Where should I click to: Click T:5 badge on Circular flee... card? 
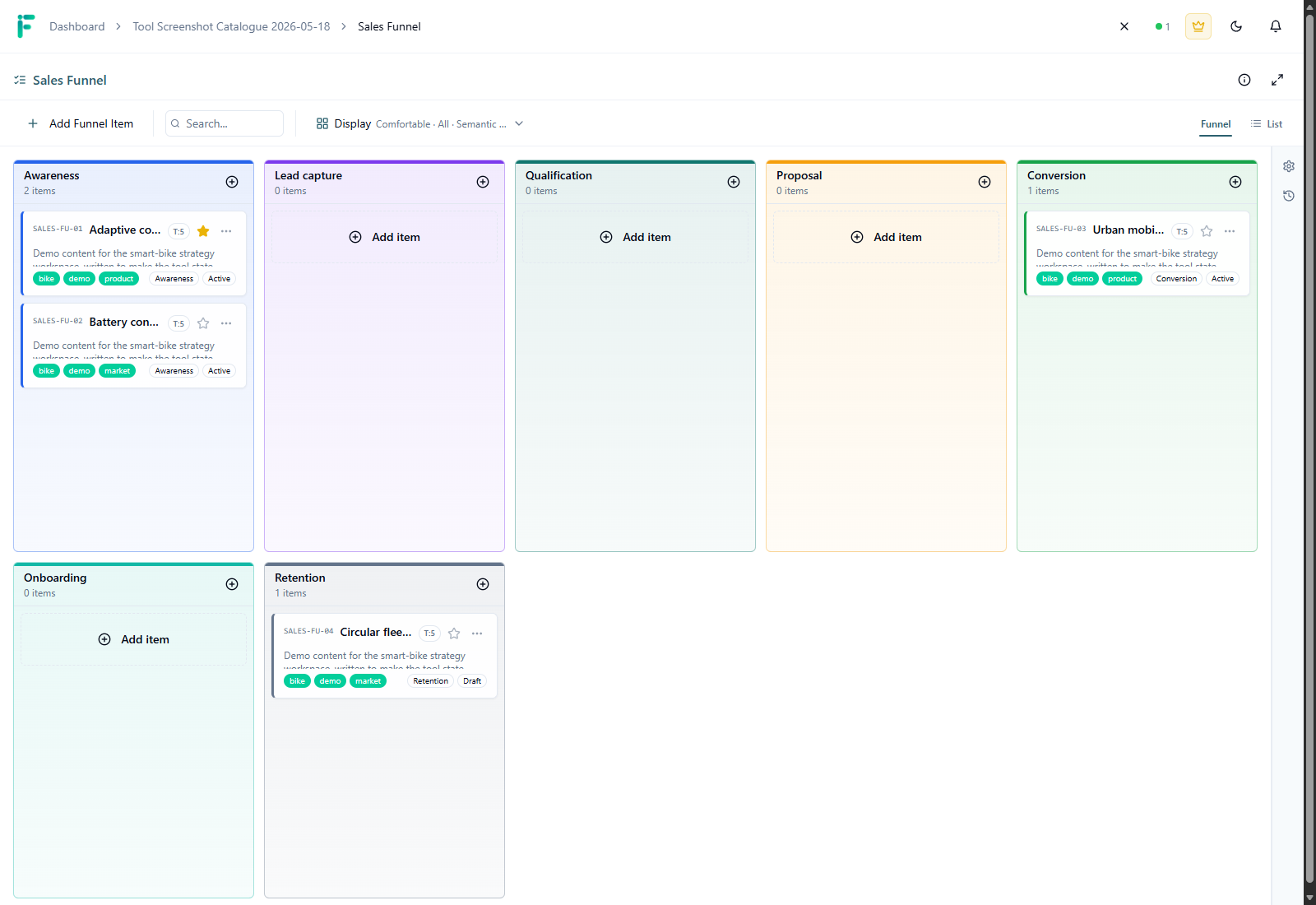429,633
